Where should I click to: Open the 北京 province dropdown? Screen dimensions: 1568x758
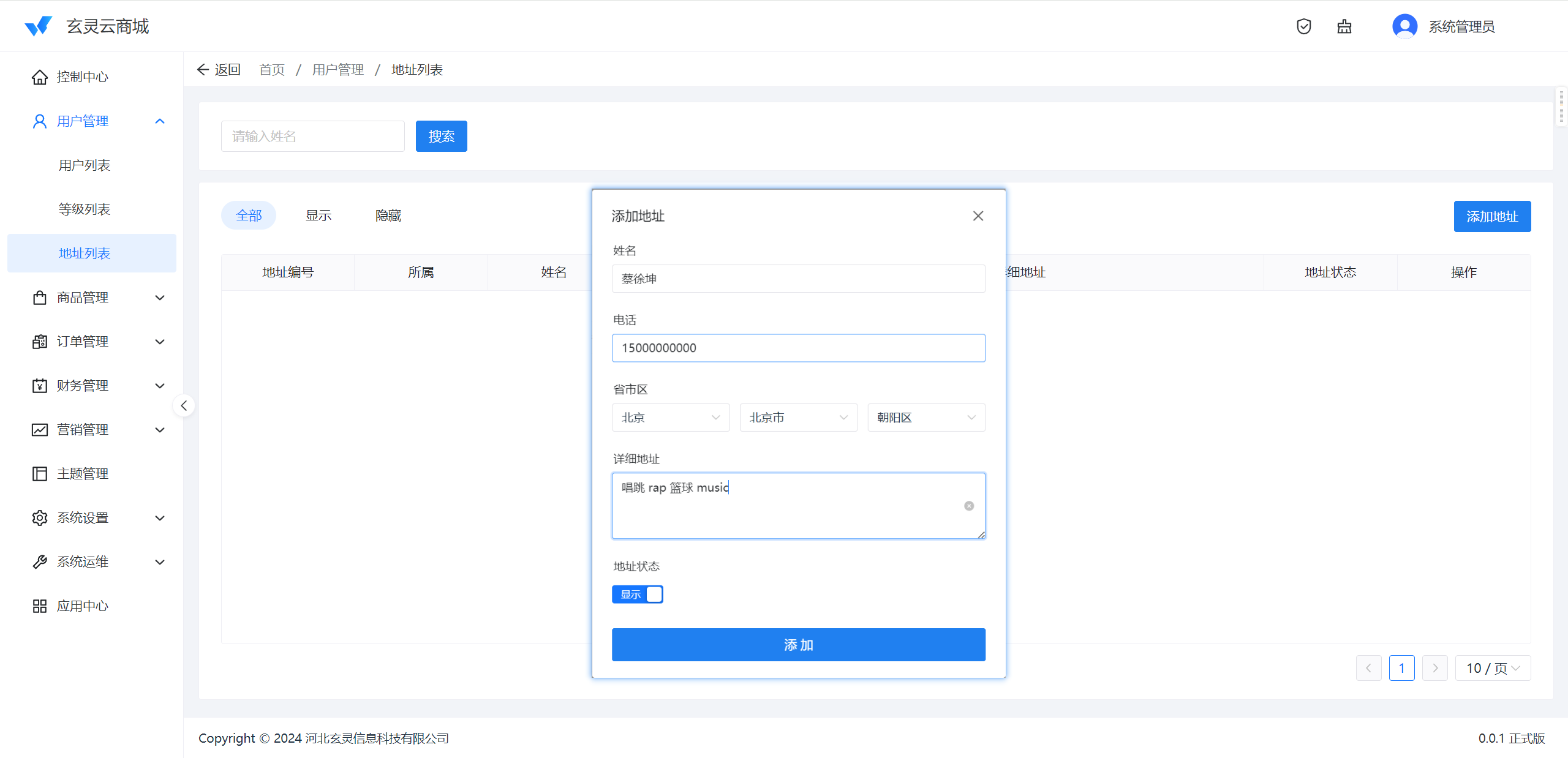click(670, 418)
